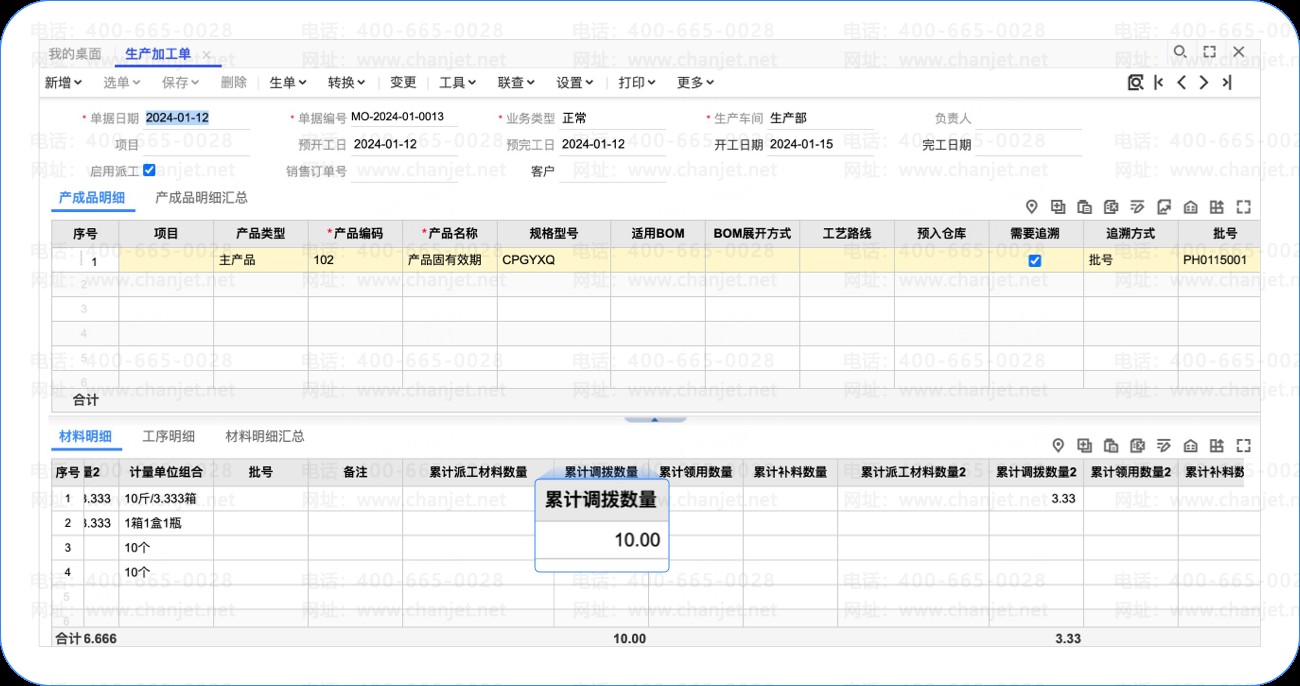Image resolution: width=1300 pixels, height=686 pixels.
Task: Click fullscreen icon of 材料明细 grid
Action: pos(1244,446)
